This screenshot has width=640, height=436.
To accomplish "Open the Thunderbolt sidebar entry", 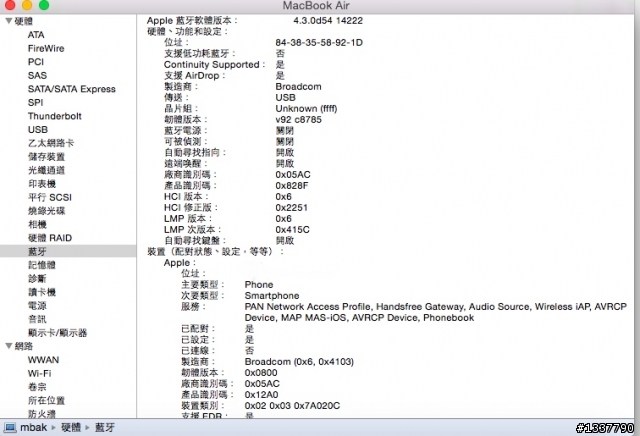I will (x=55, y=116).
